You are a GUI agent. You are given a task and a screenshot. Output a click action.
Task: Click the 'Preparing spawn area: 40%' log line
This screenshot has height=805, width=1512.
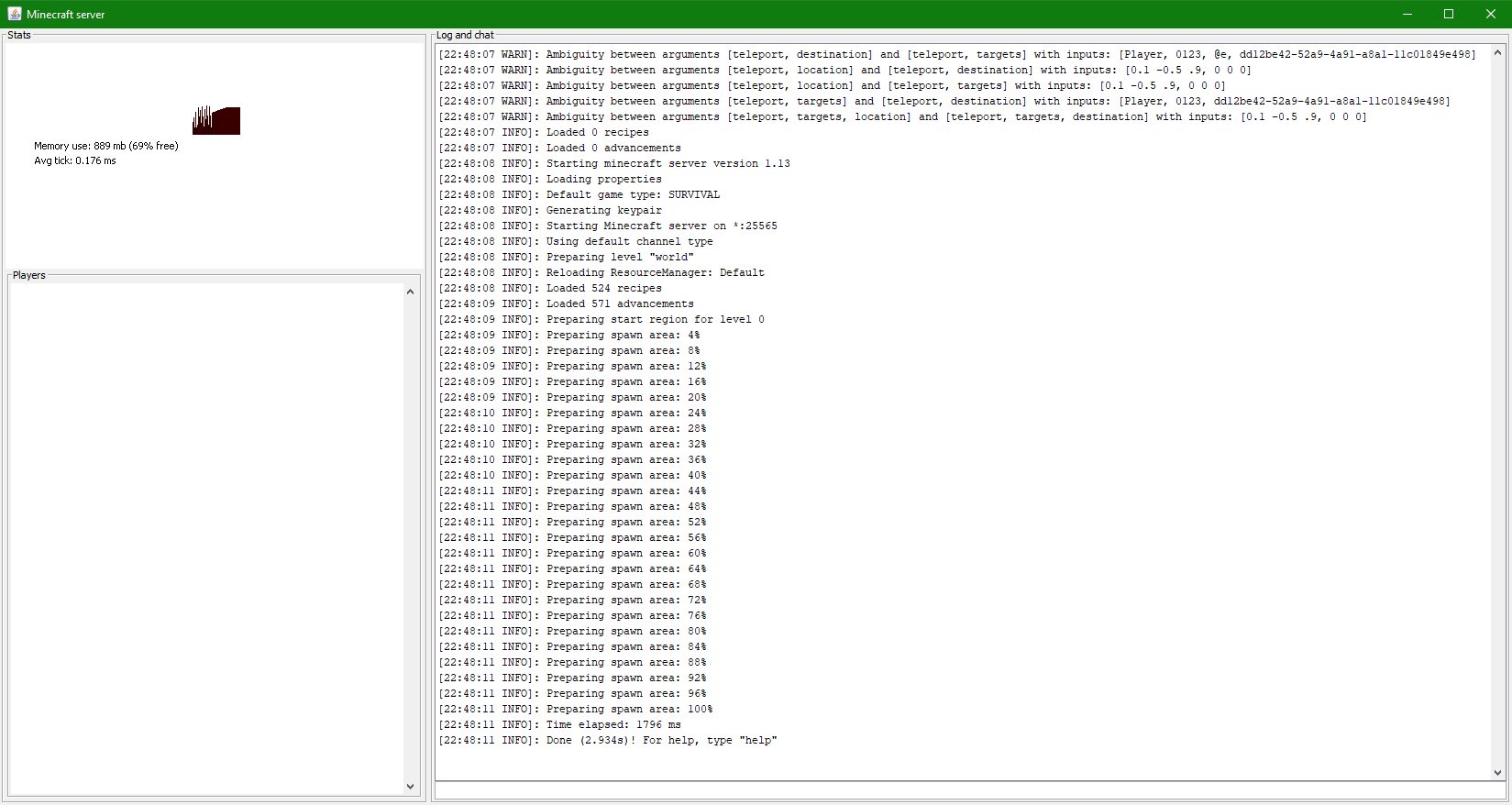(573, 476)
